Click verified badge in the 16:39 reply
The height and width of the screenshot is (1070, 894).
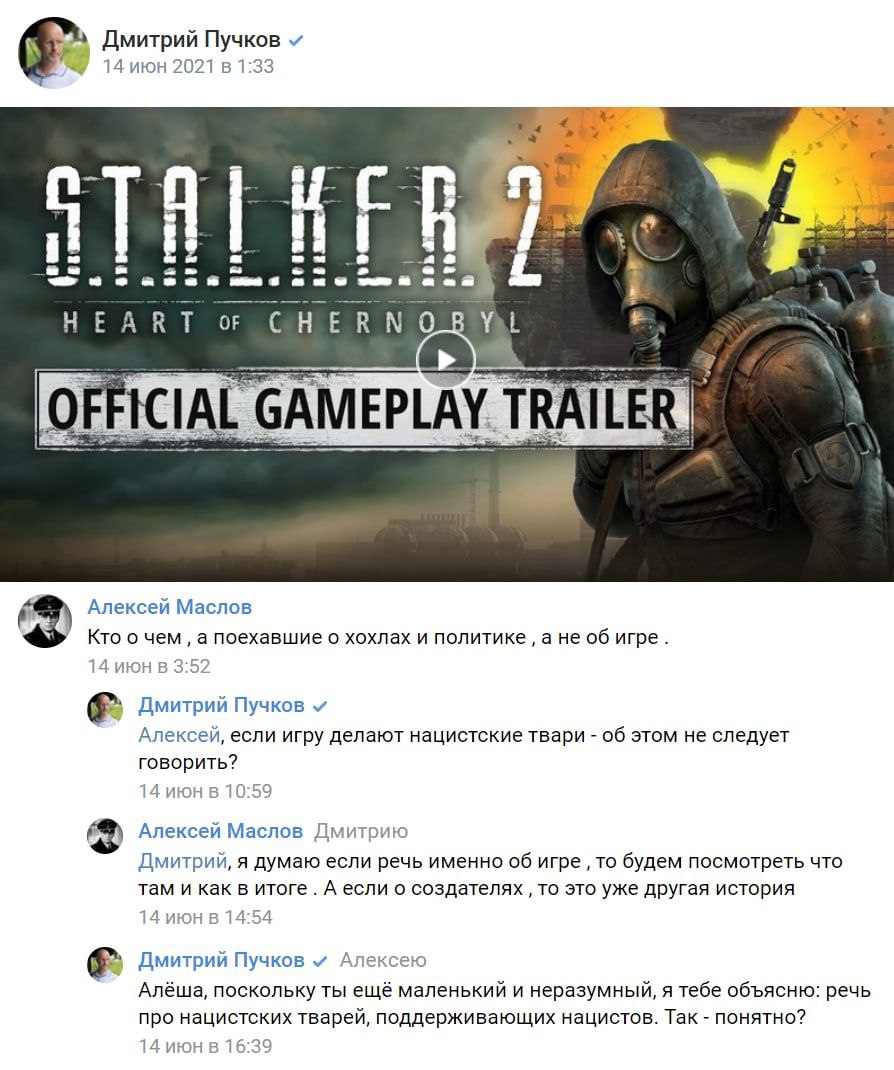point(319,961)
